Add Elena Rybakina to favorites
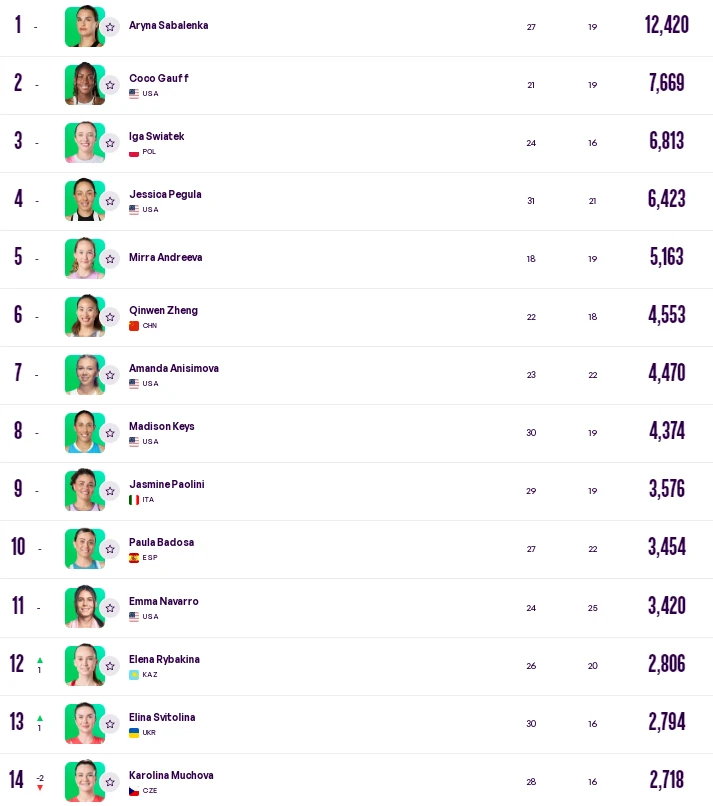 [110, 666]
